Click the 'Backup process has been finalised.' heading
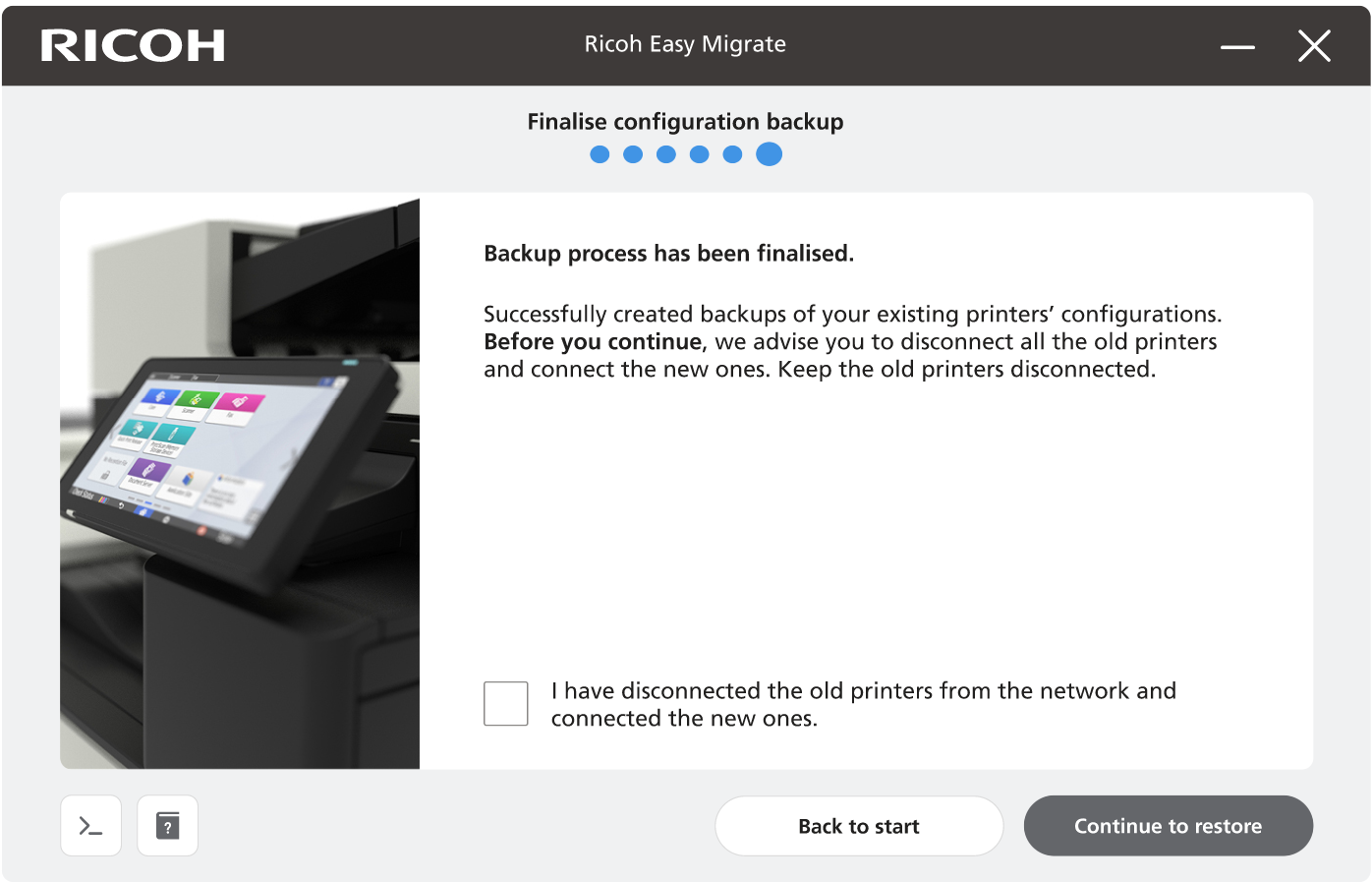The height and width of the screenshot is (882, 1372). tap(668, 254)
